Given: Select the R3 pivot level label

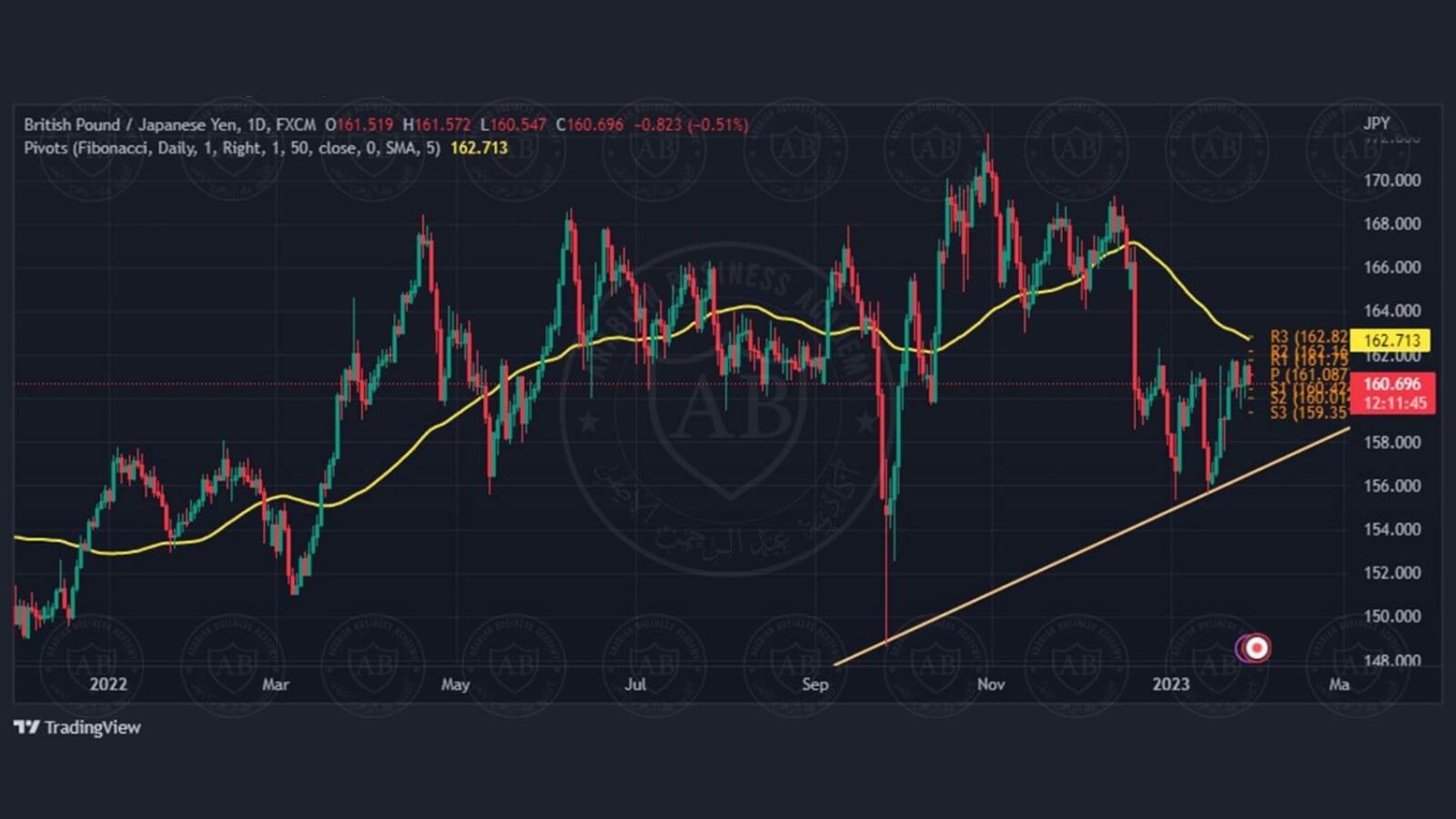Looking at the screenshot, I should [x=1309, y=337].
